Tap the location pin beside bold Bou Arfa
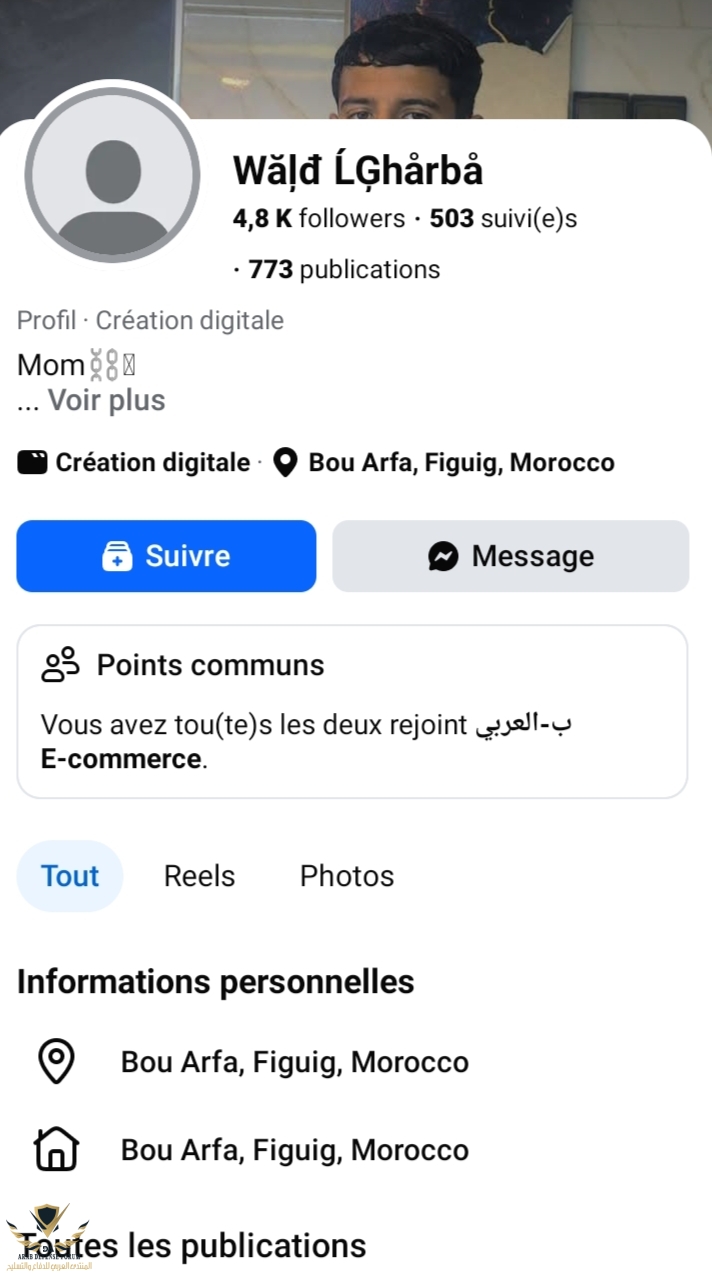712x1273 pixels. [x=286, y=463]
